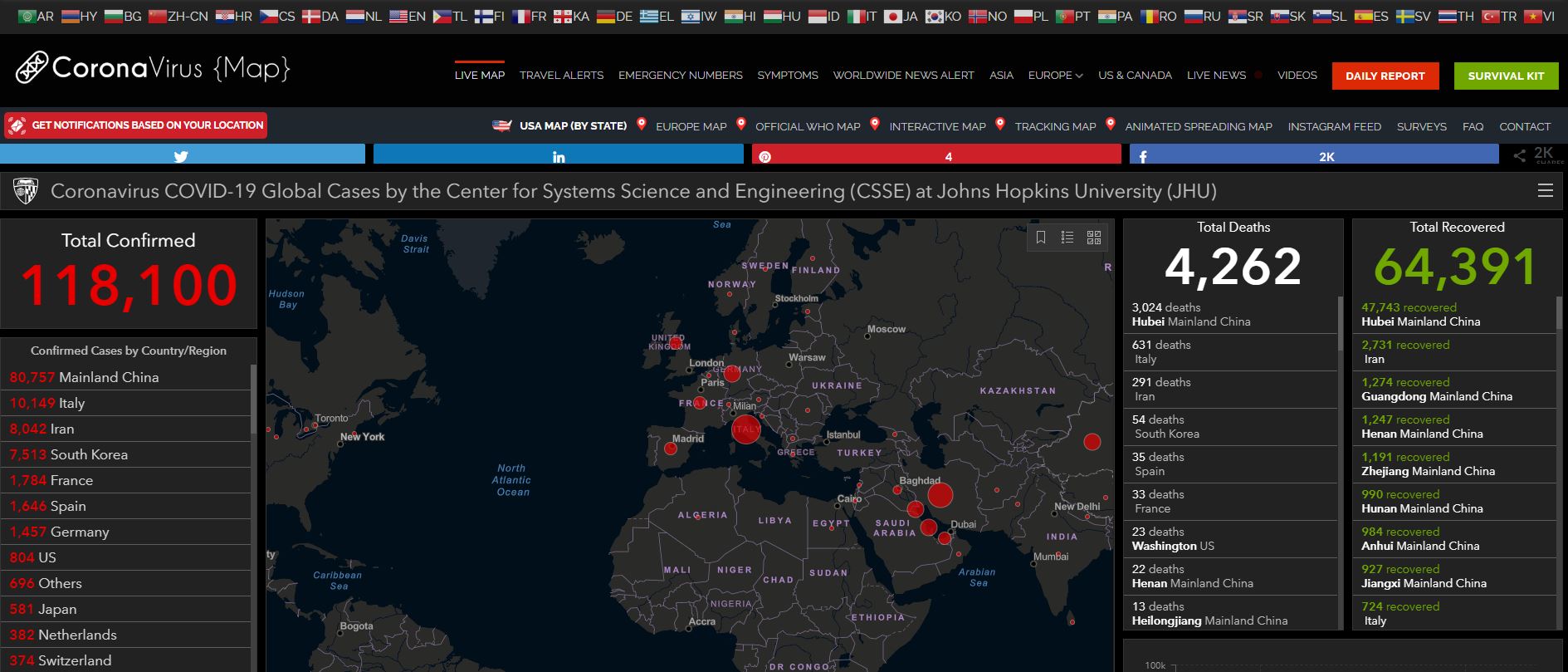The height and width of the screenshot is (672, 1568).
Task: Select the FR French language flag
Action: pos(520,16)
